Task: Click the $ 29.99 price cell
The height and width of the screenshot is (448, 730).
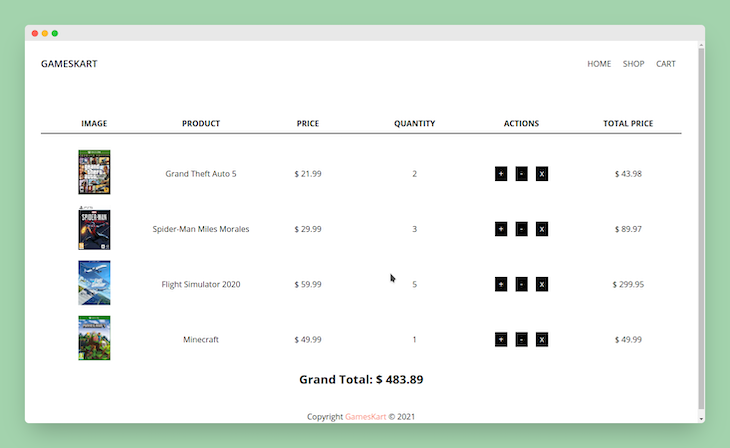Action: point(308,229)
